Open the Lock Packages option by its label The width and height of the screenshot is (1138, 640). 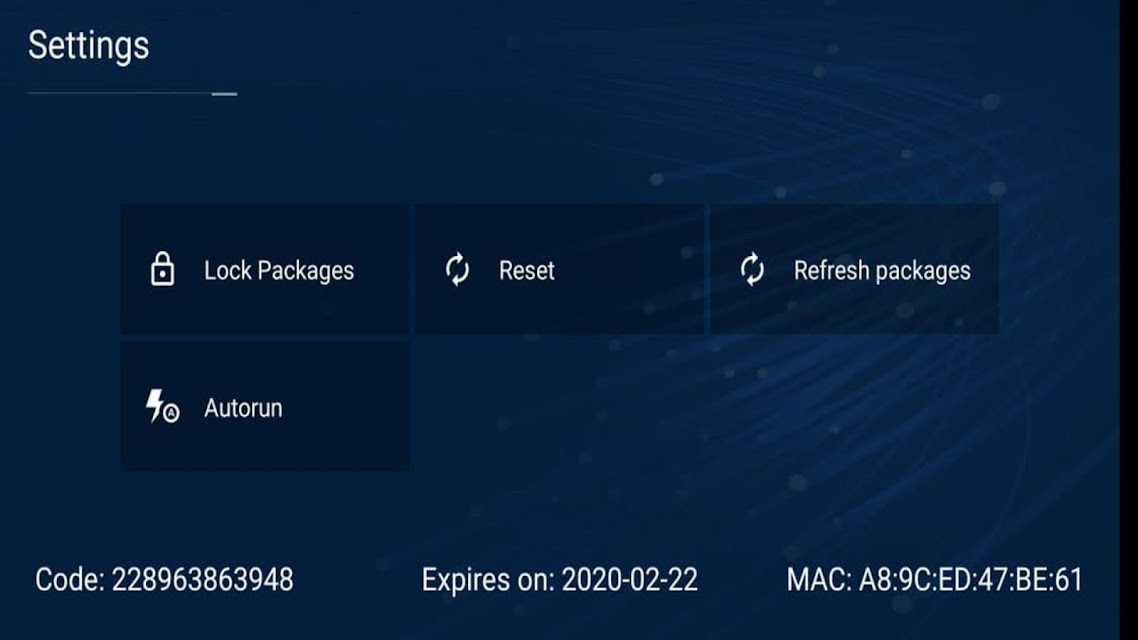coord(279,271)
